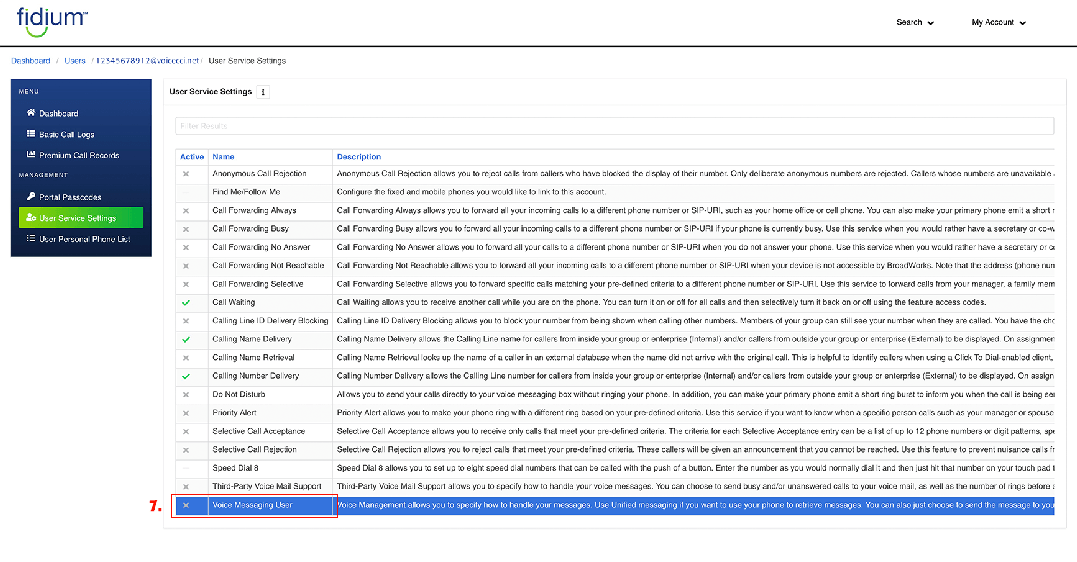Open the Voice Messaging User service row
This screenshot has width=1077, height=562.
[254, 506]
